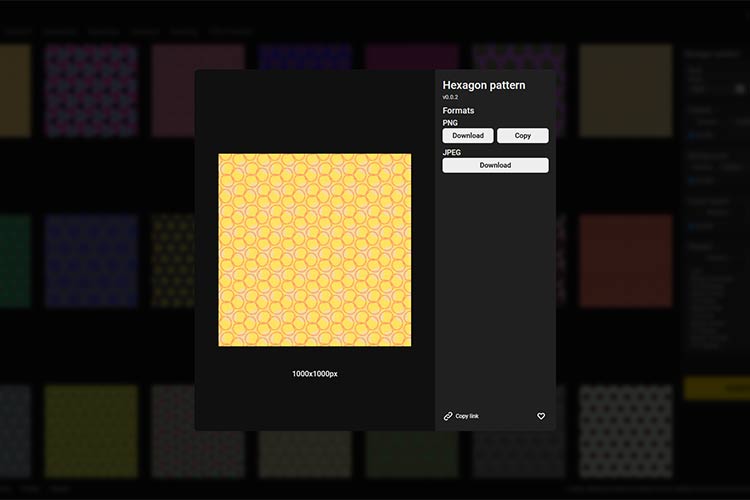The width and height of the screenshot is (750, 500).
Task: Click the chain link icon
Action: point(448,416)
